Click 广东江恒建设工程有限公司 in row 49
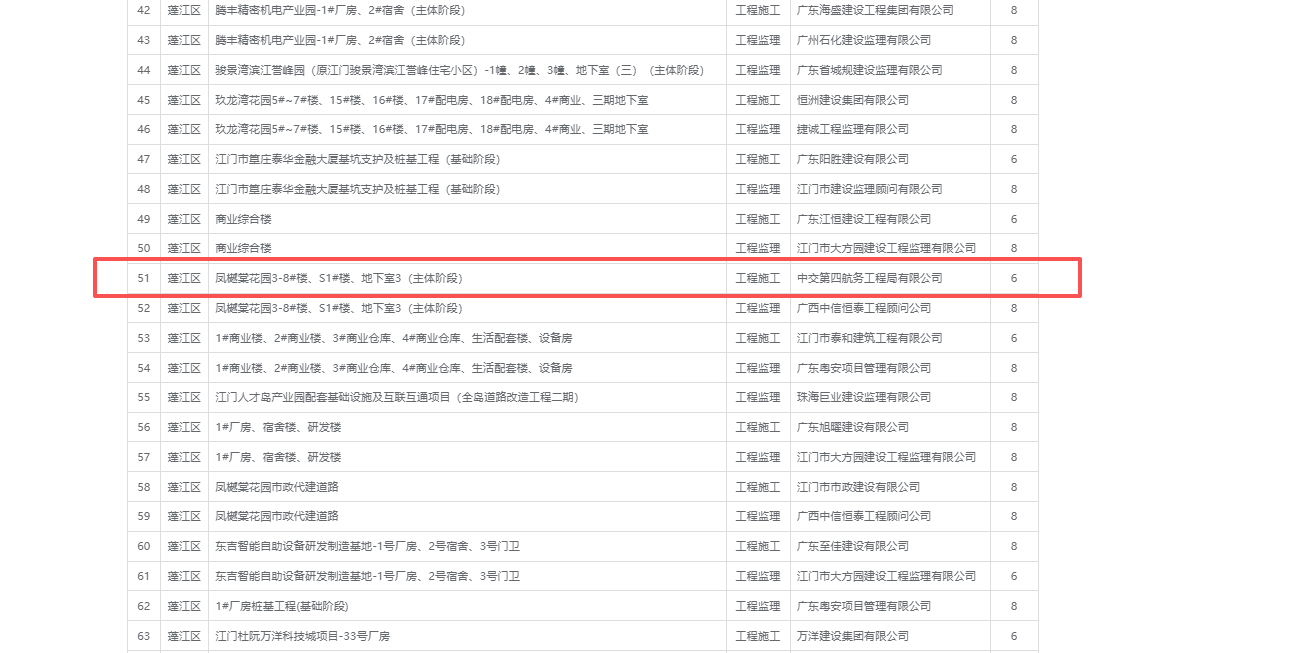 [x=863, y=219]
